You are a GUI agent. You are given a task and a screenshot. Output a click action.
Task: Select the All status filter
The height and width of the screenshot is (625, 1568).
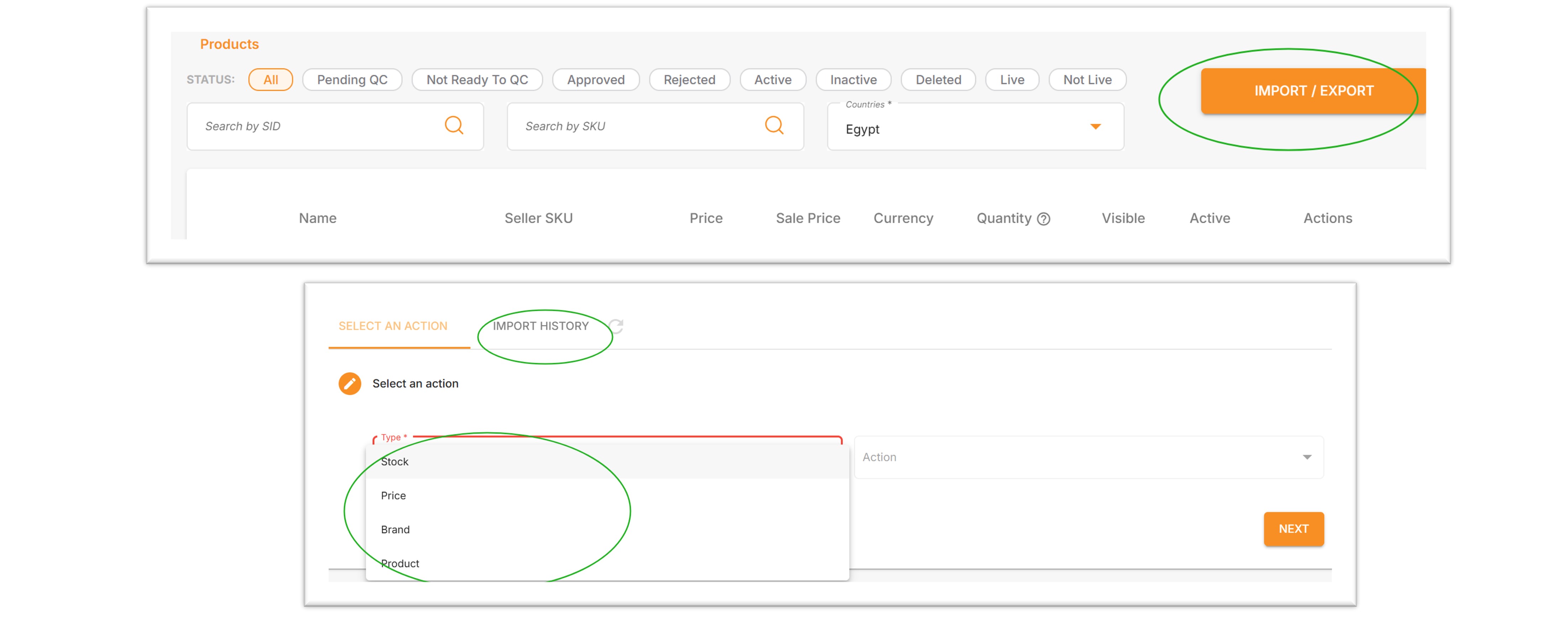point(270,80)
